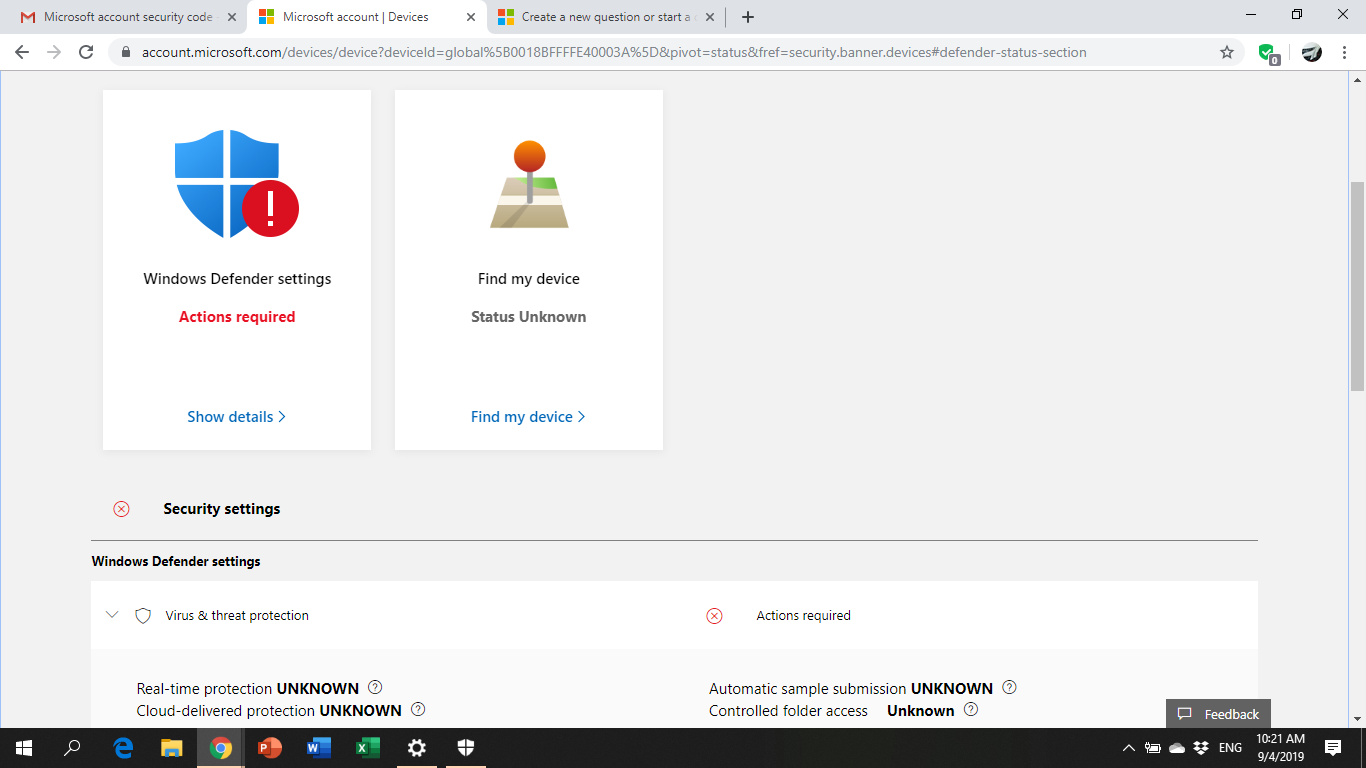Reload the page in Chrome
1366x768 pixels.
[x=86, y=52]
